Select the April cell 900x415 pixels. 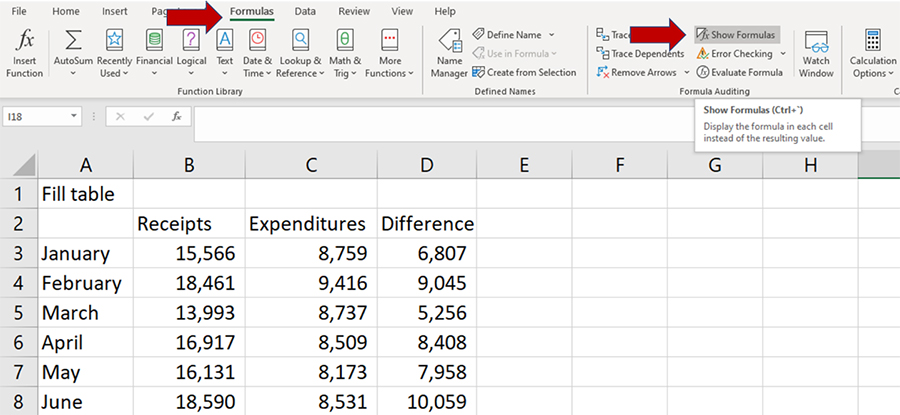pos(86,343)
